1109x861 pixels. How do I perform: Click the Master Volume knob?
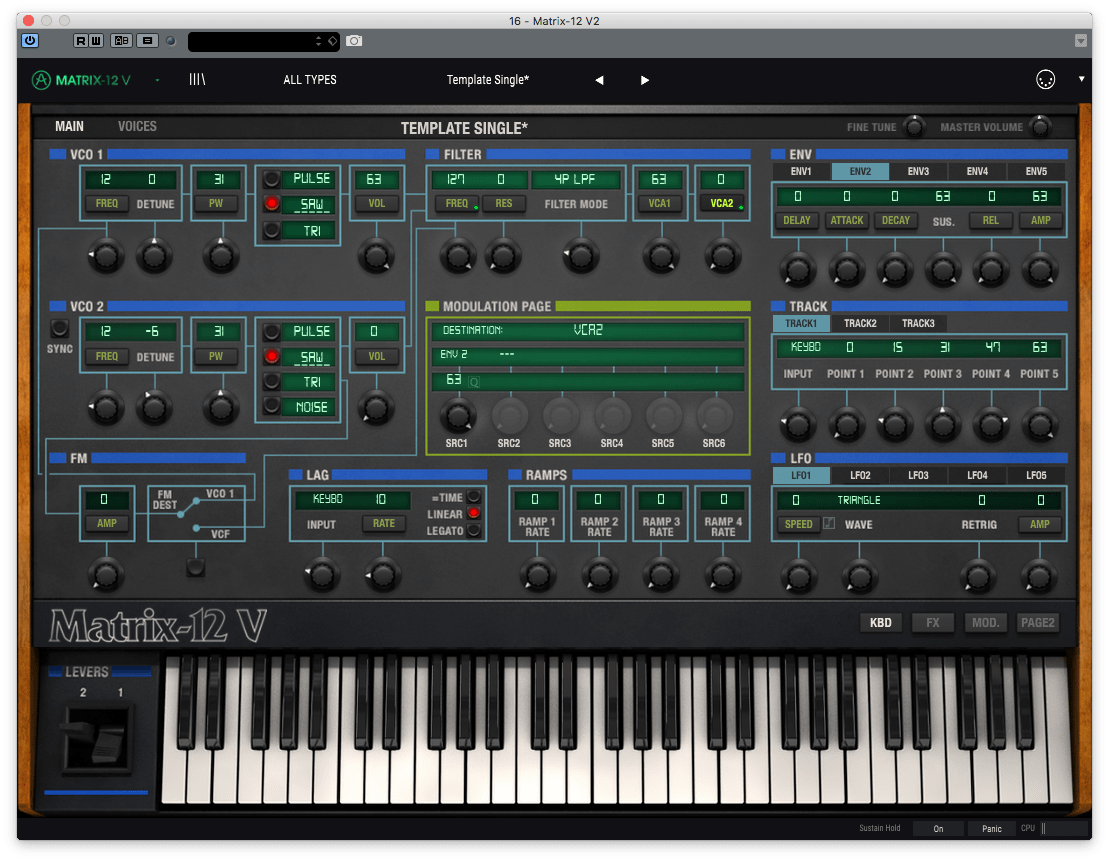click(1040, 127)
